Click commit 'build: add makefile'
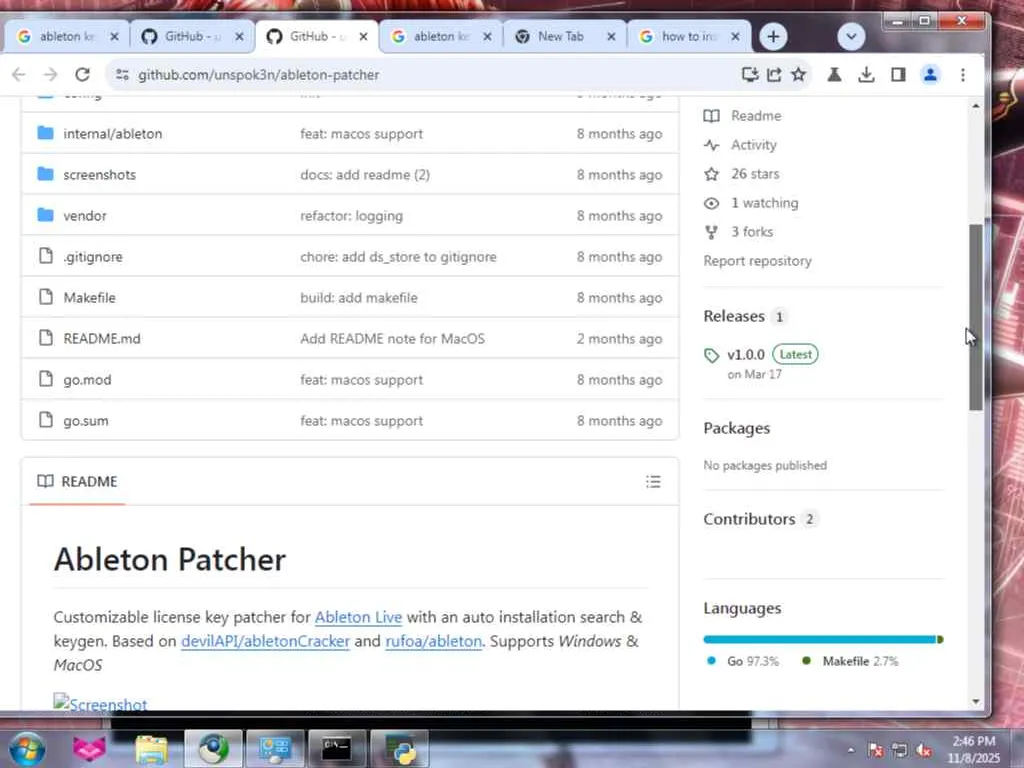1024x768 pixels. (x=359, y=298)
